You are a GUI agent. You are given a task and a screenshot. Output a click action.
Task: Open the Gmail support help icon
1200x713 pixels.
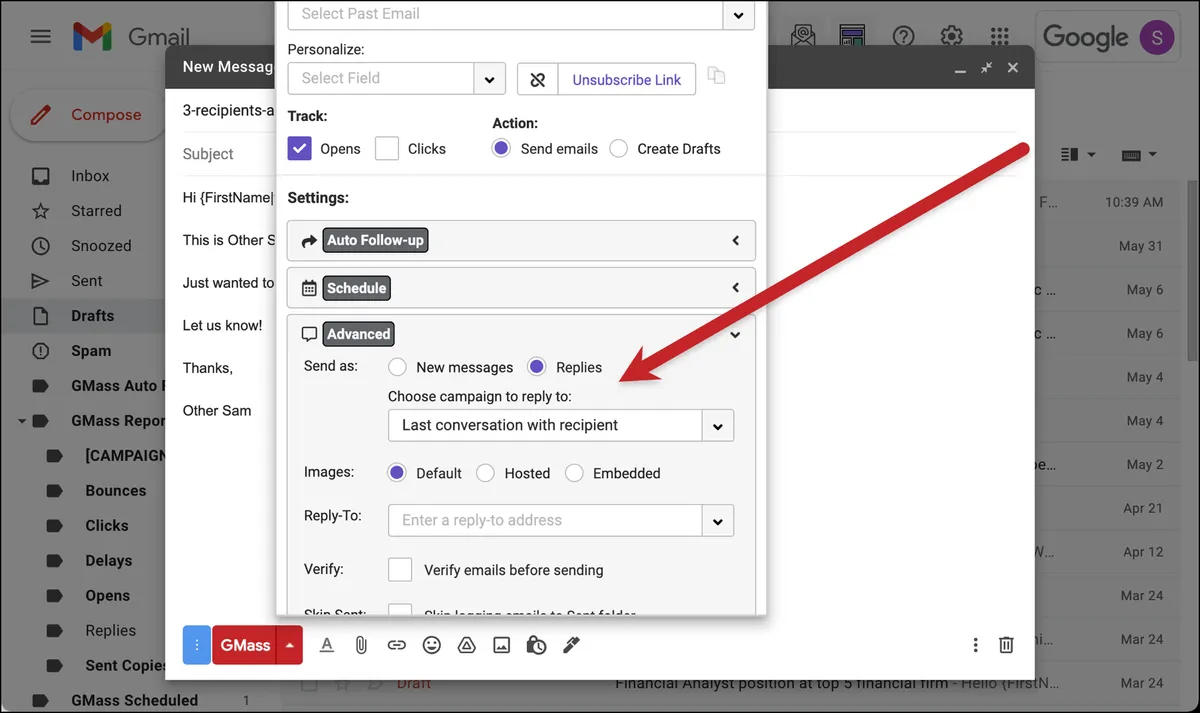click(x=903, y=37)
